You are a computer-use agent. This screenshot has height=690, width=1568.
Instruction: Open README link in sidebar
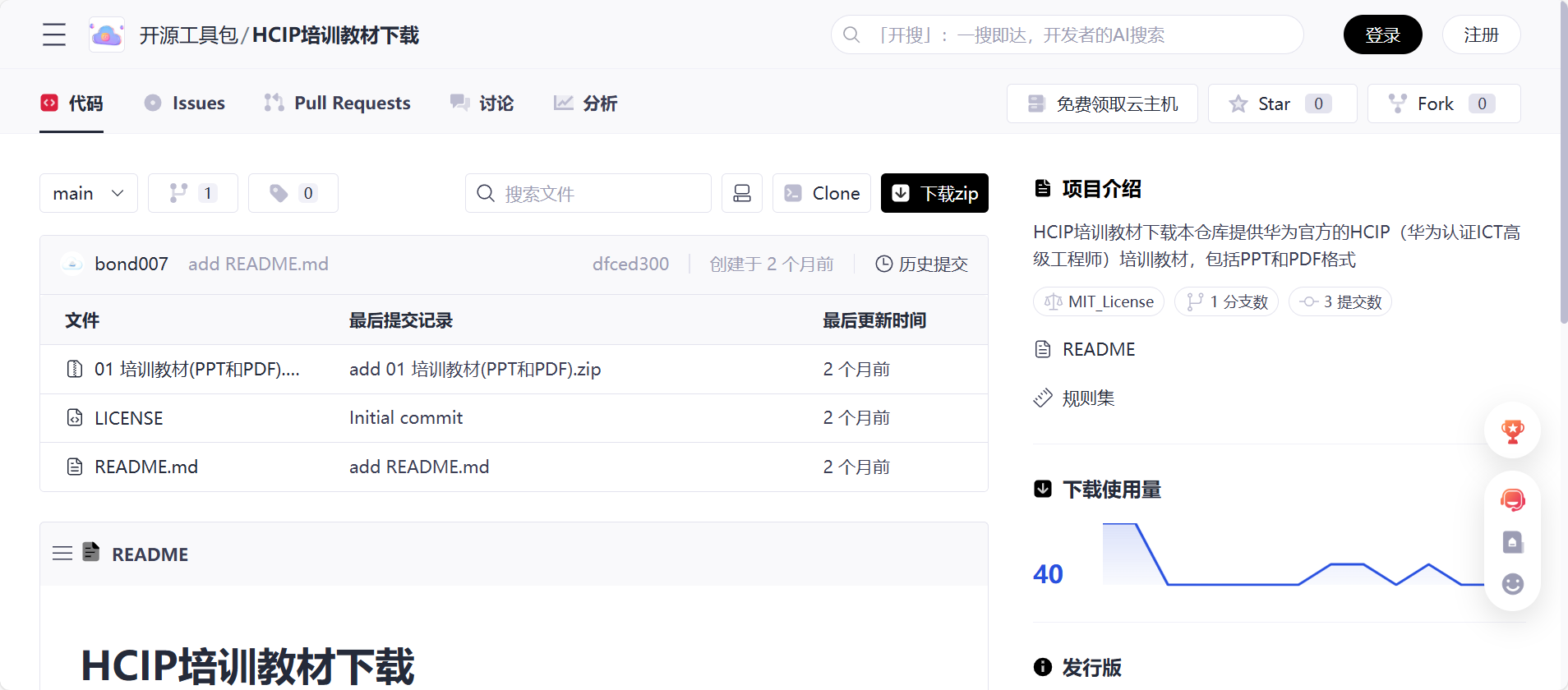click(1099, 349)
